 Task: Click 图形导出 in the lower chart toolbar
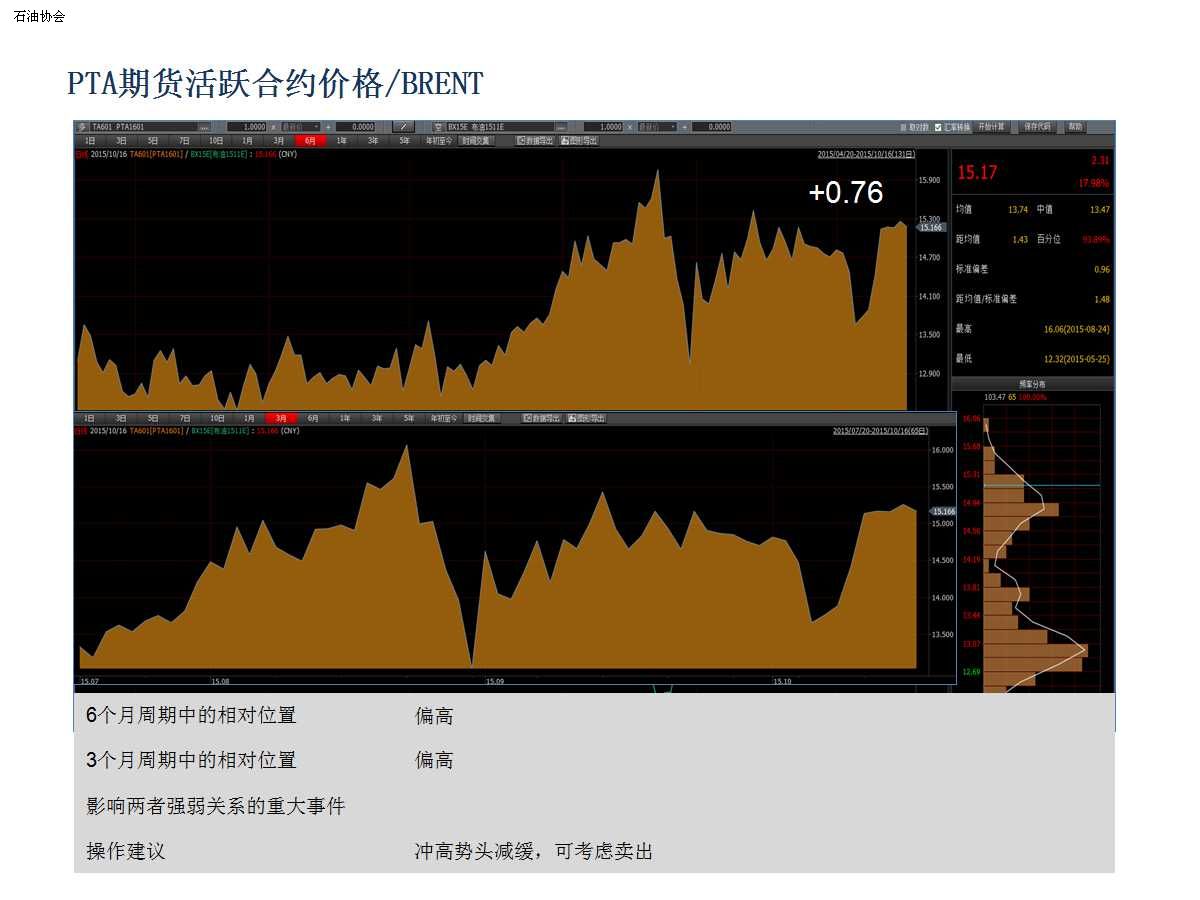[586, 418]
